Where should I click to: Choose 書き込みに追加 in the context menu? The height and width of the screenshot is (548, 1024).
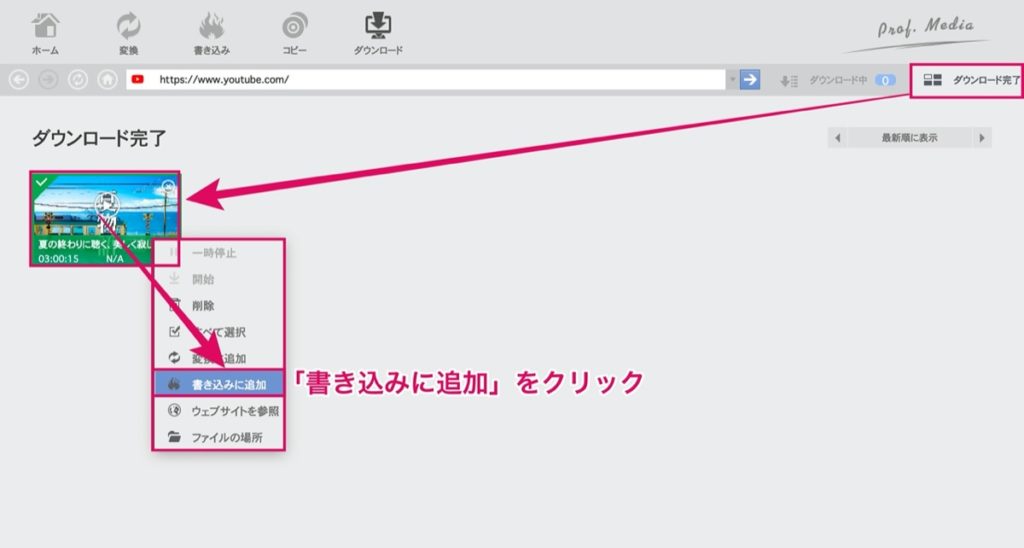tap(219, 384)
